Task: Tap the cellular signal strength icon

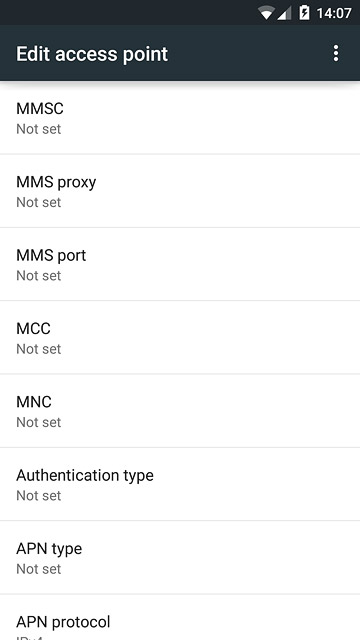Action: coord(284,13)
